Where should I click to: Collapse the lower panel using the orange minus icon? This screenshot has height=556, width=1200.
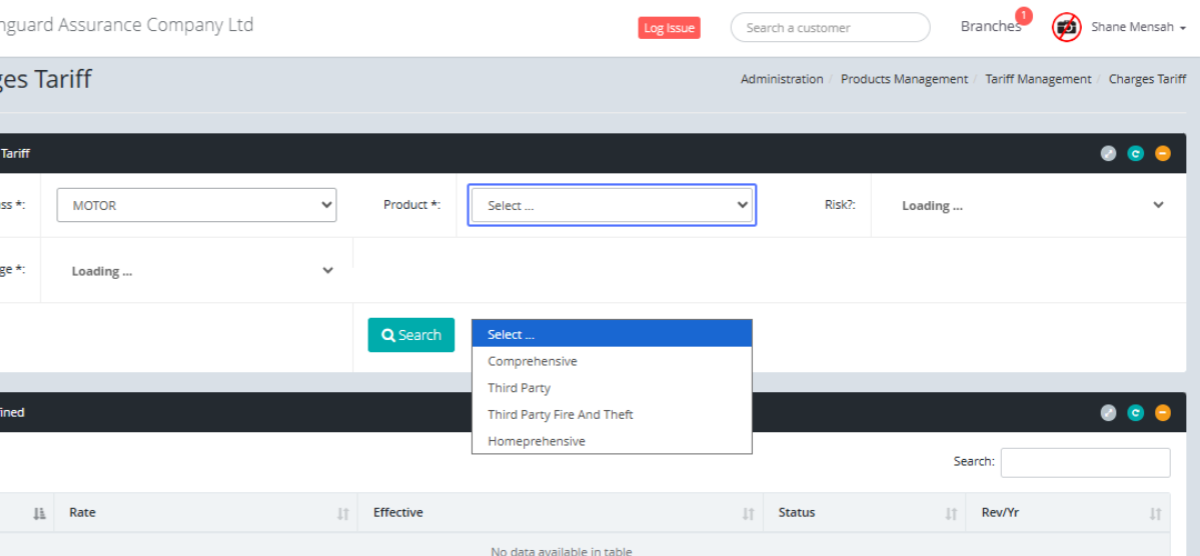(1162, 412)
